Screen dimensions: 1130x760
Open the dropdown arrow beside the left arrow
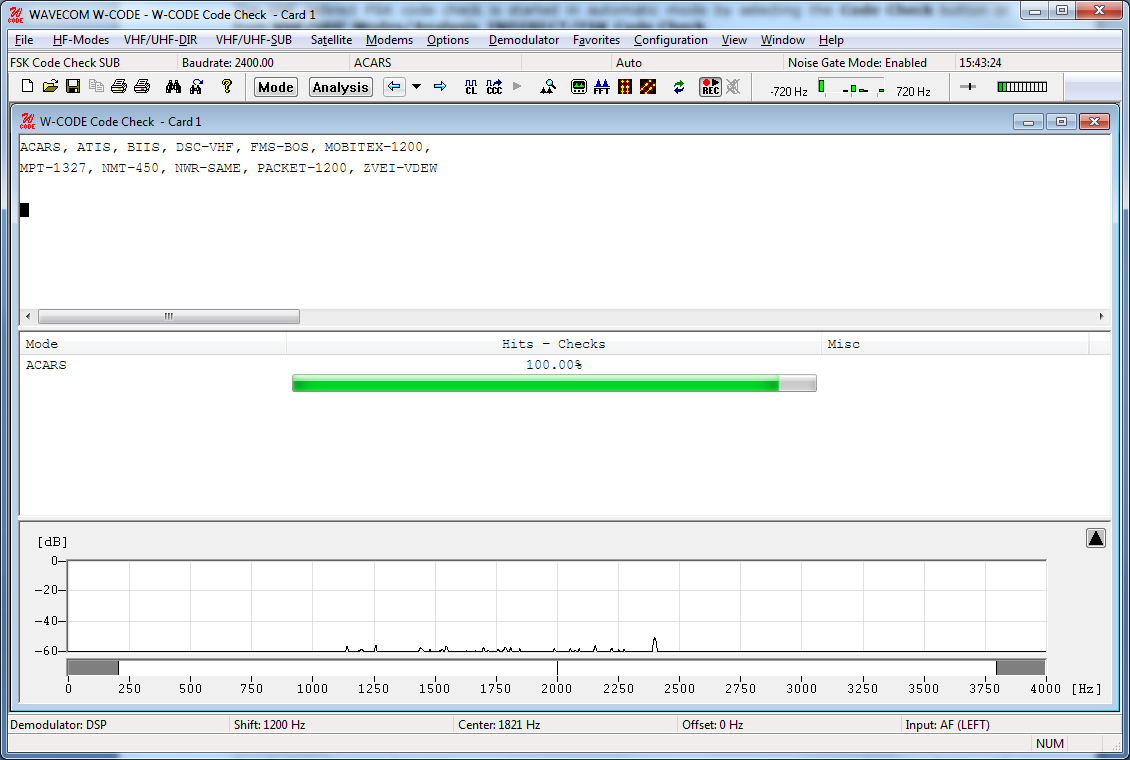417,87
